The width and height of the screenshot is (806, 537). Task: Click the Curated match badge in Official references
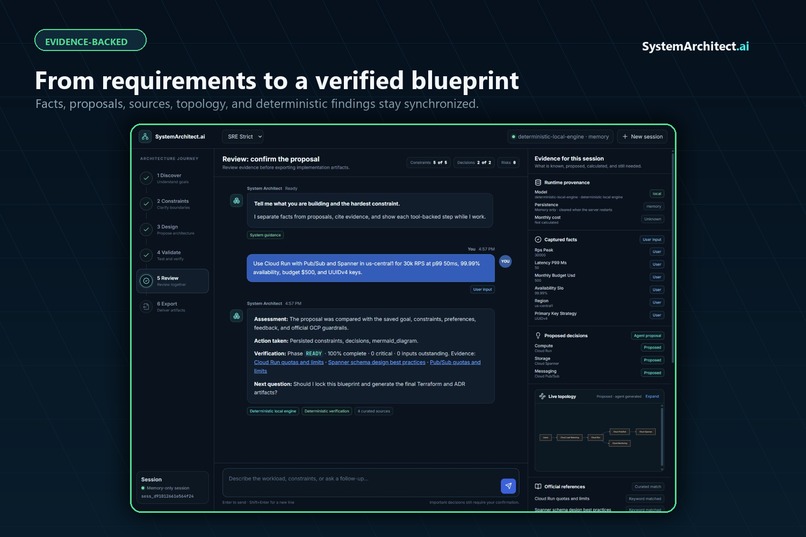[x=648, y=487]
